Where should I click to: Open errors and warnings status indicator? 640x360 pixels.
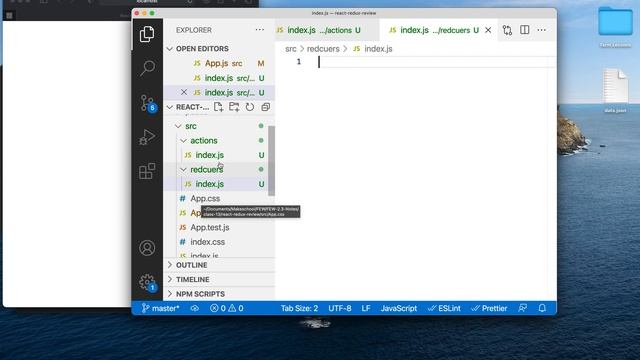point(227,308)
